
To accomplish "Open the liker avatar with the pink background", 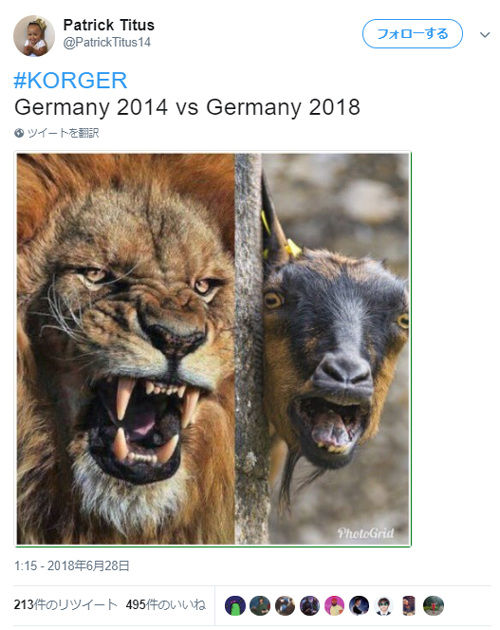I will pos(334,605).
